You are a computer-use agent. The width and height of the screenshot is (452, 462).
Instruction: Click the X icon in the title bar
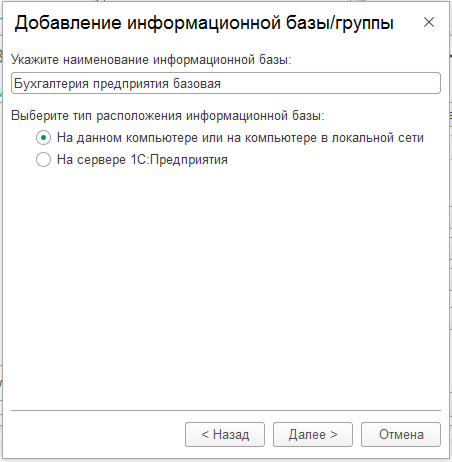coord(429,22)
